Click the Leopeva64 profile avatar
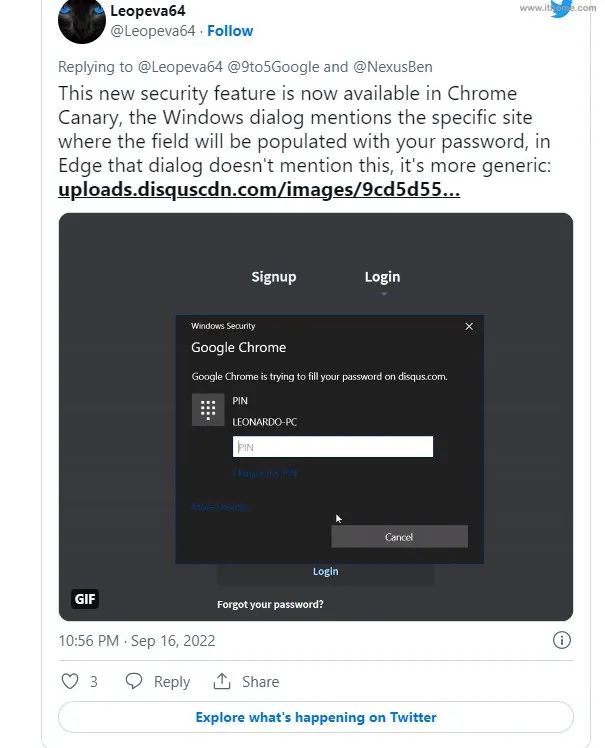 coord(82,21)
